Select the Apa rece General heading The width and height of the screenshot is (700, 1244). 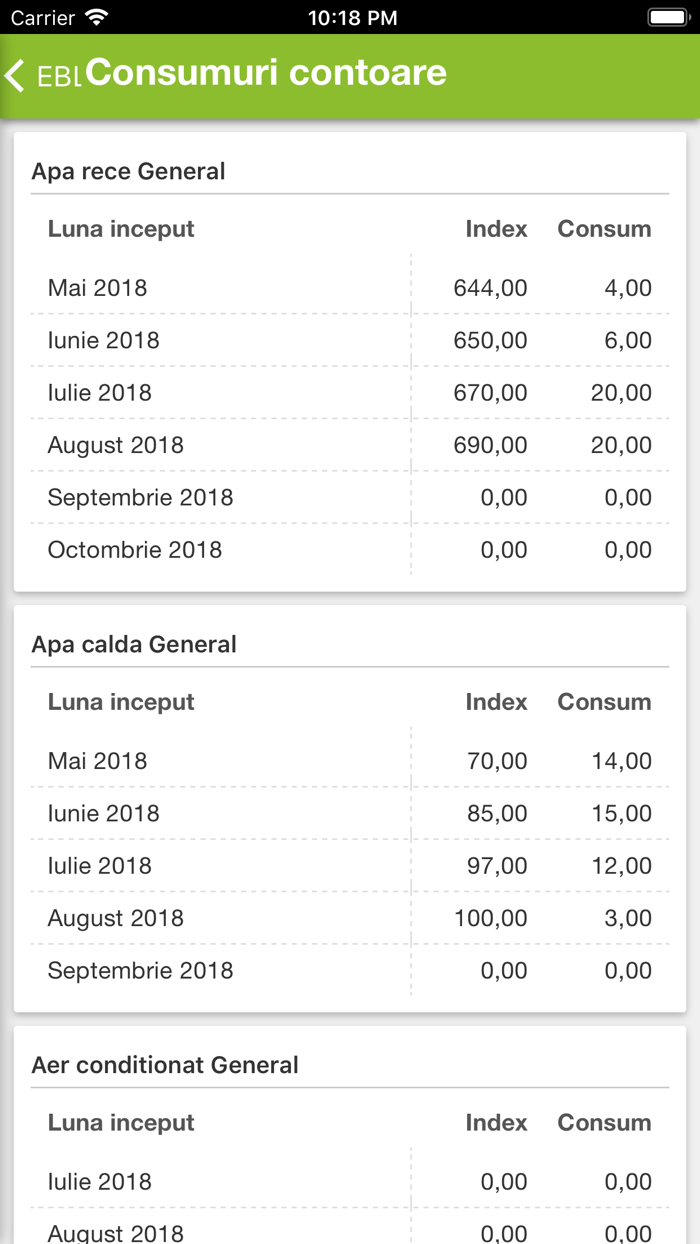click(128, 171)
